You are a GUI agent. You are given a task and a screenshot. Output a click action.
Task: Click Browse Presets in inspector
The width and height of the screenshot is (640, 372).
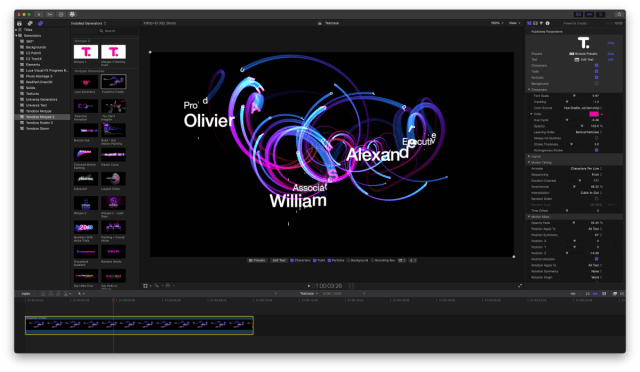tap(583, 53)
